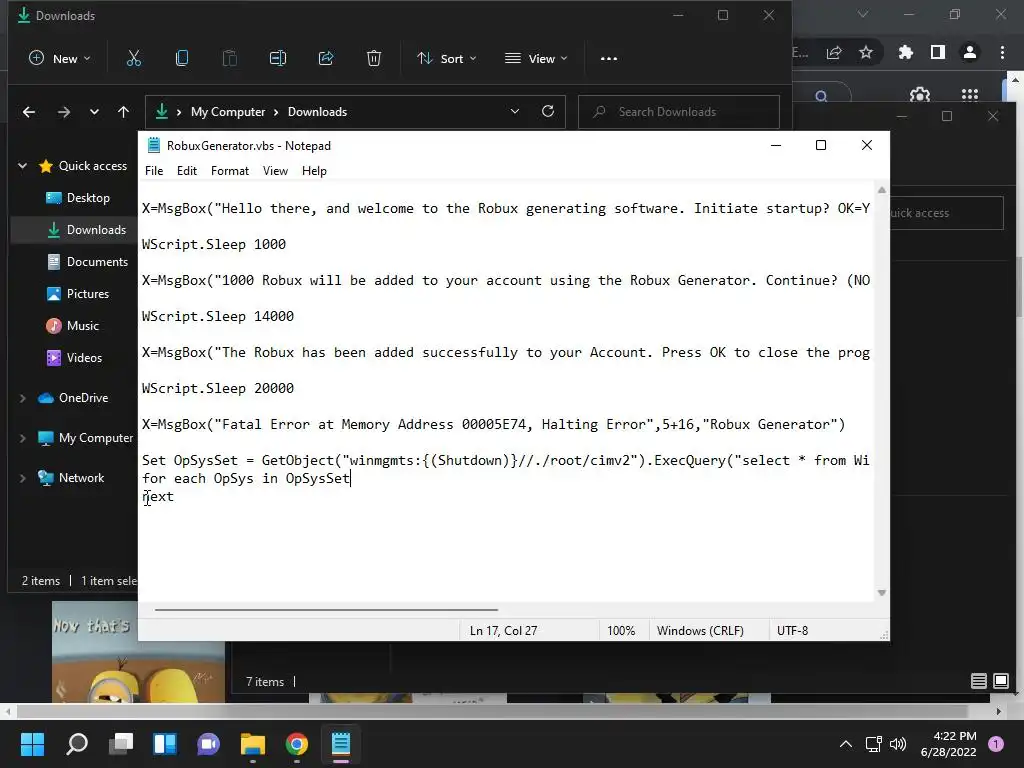This screenshot has height=768, width=1024.
Task: Go up one folder level with the up arrow
Action: pos(123,112)
